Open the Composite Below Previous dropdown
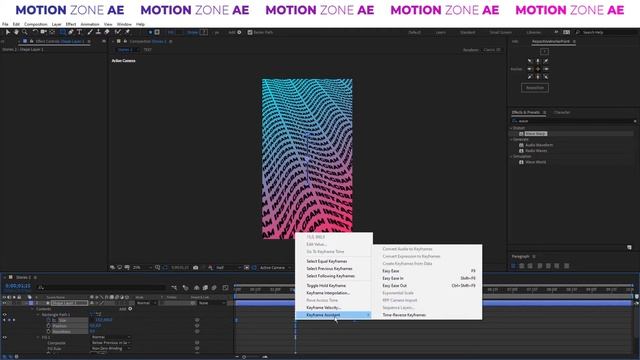This screenshot has width=640, height=360. click(111, 343)
